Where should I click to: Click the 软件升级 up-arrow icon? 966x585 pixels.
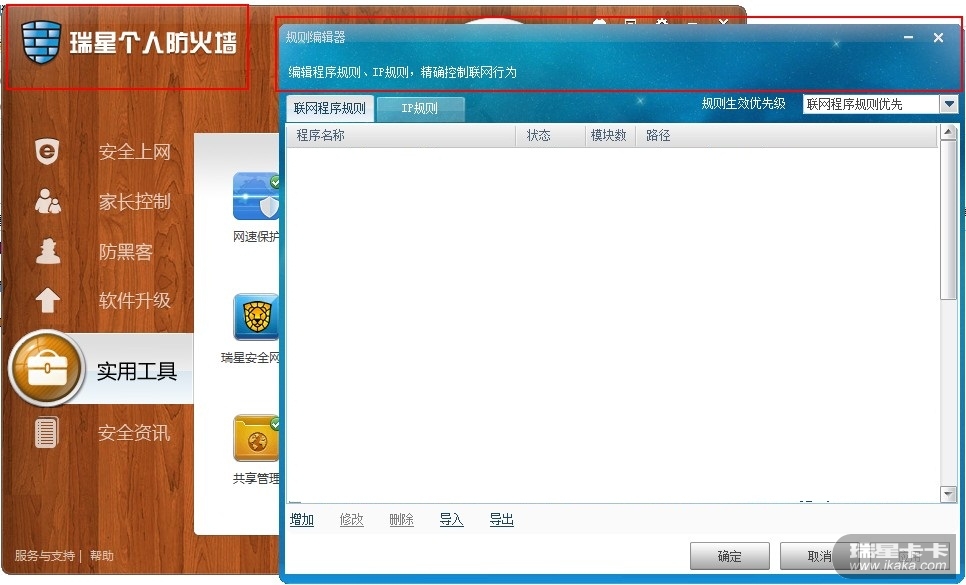tap(47, 301)
